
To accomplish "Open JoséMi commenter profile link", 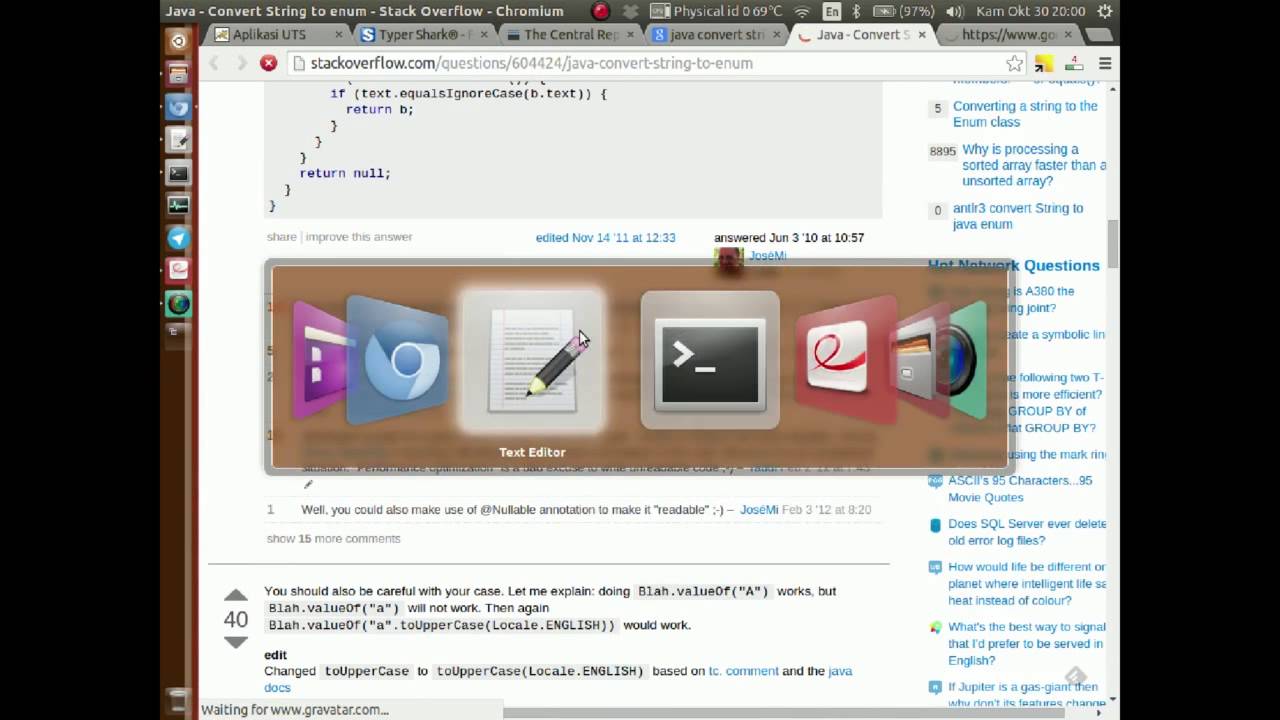I will [x=759, y=509].
